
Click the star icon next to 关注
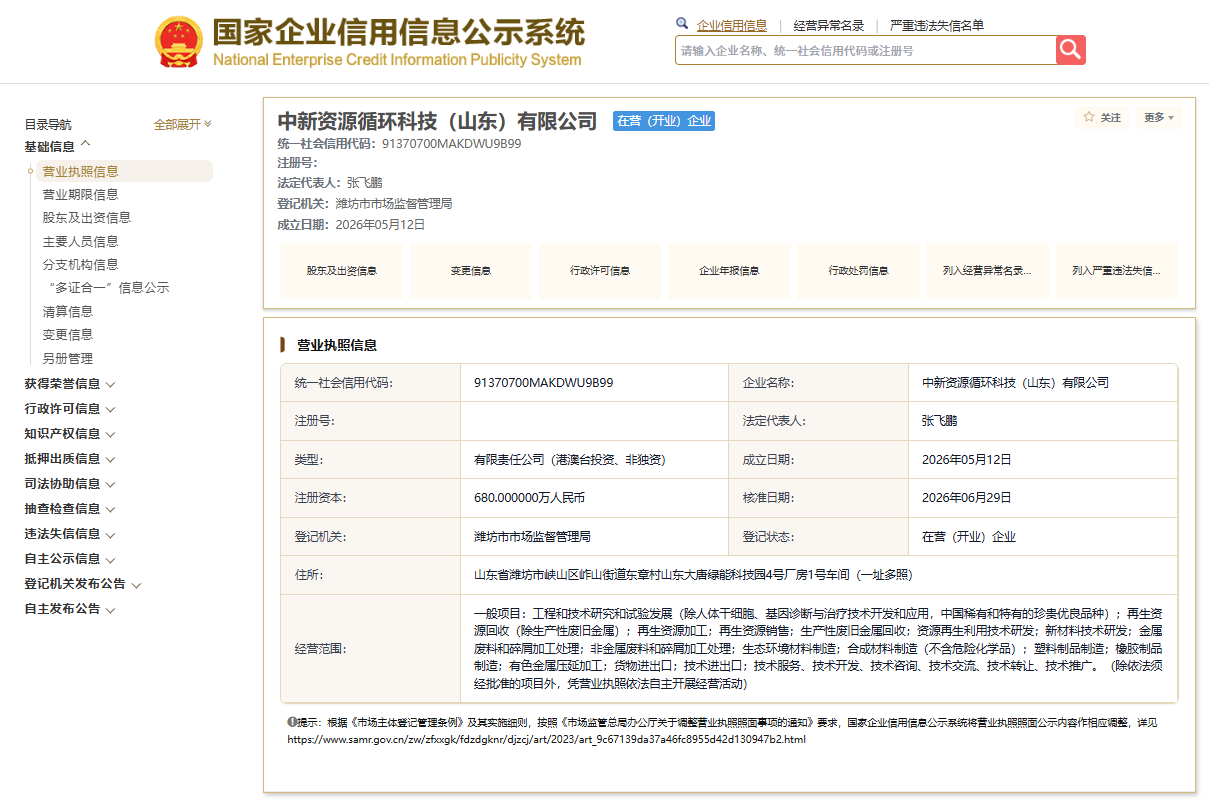tap(1089, 117)
